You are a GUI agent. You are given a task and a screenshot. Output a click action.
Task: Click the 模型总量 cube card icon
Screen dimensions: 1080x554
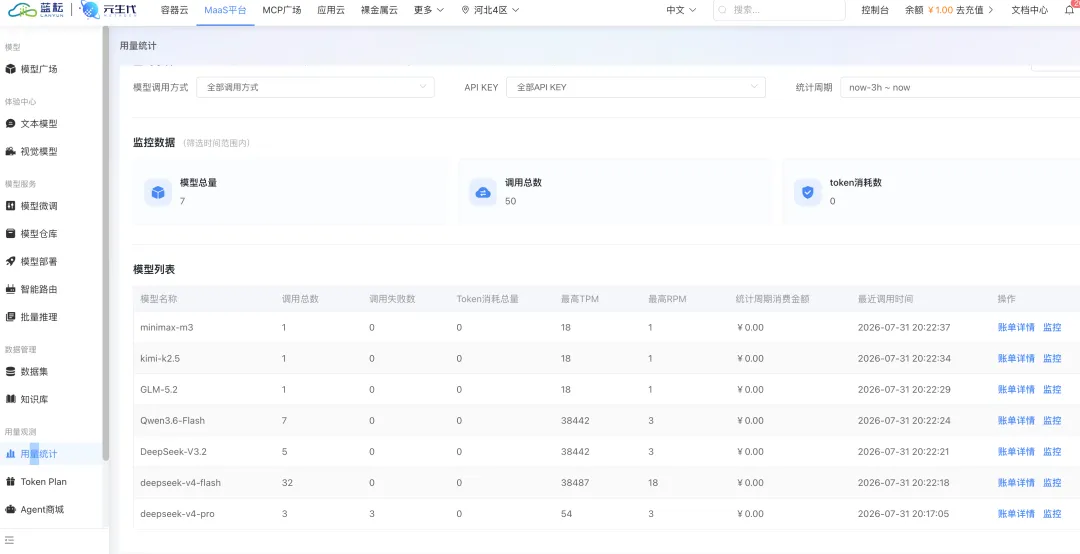coord(158,192)
